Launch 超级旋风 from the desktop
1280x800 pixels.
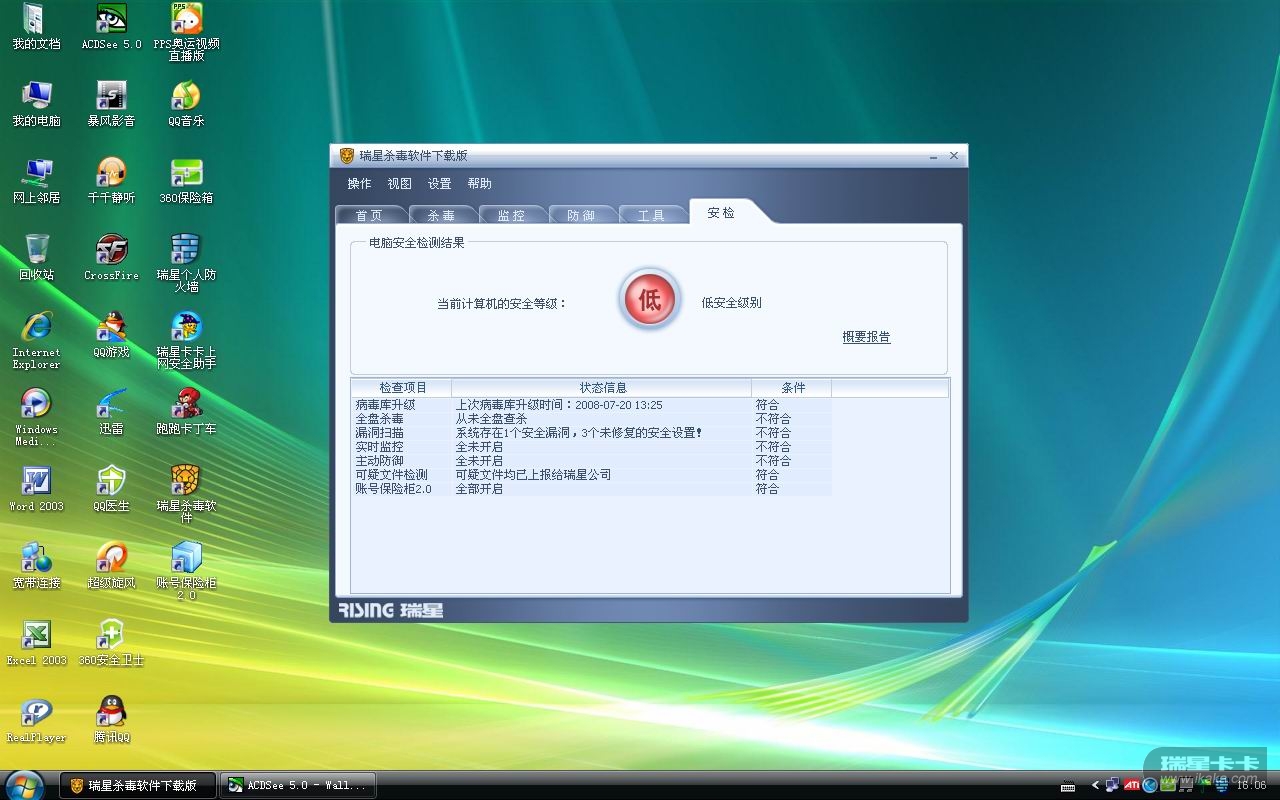(111, 566)
